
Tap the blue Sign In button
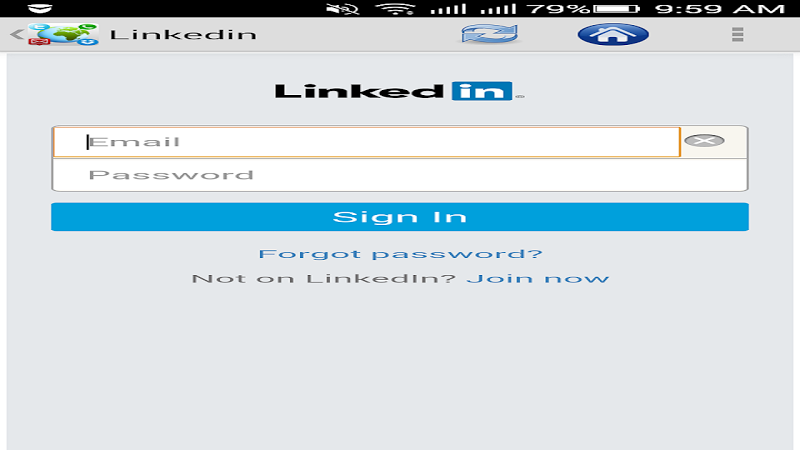click(x=400, y=217)
